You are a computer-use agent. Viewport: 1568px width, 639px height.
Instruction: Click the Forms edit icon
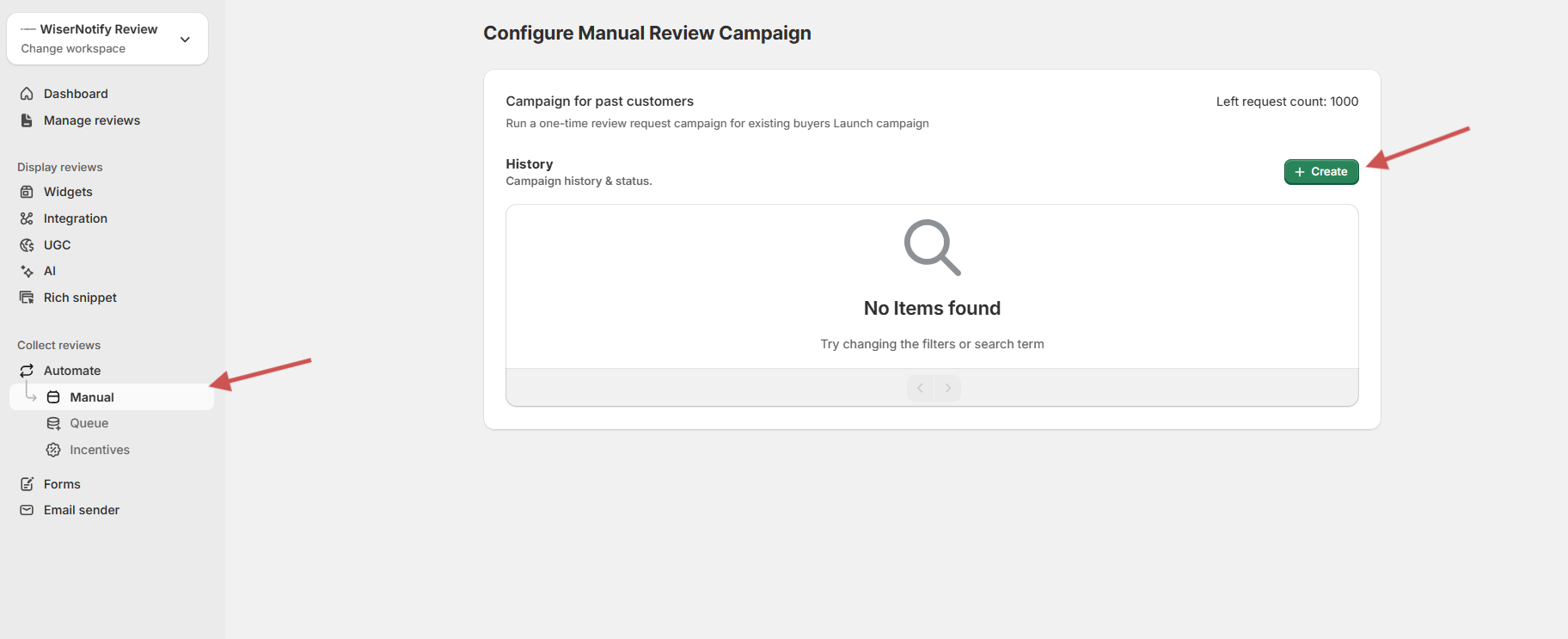pos(27,484)
